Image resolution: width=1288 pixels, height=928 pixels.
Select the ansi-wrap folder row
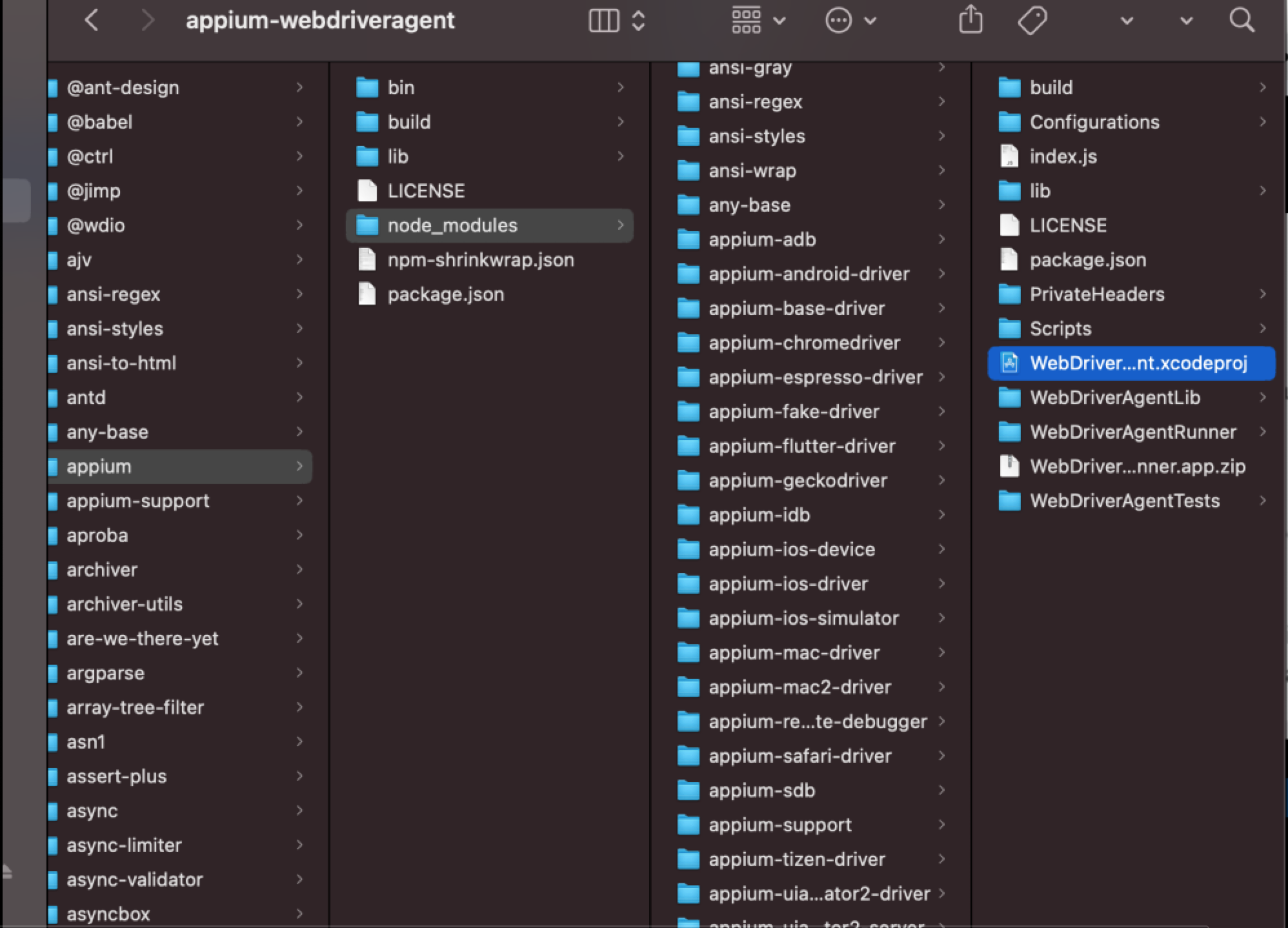pyautogui.click(x=811, y=170)
